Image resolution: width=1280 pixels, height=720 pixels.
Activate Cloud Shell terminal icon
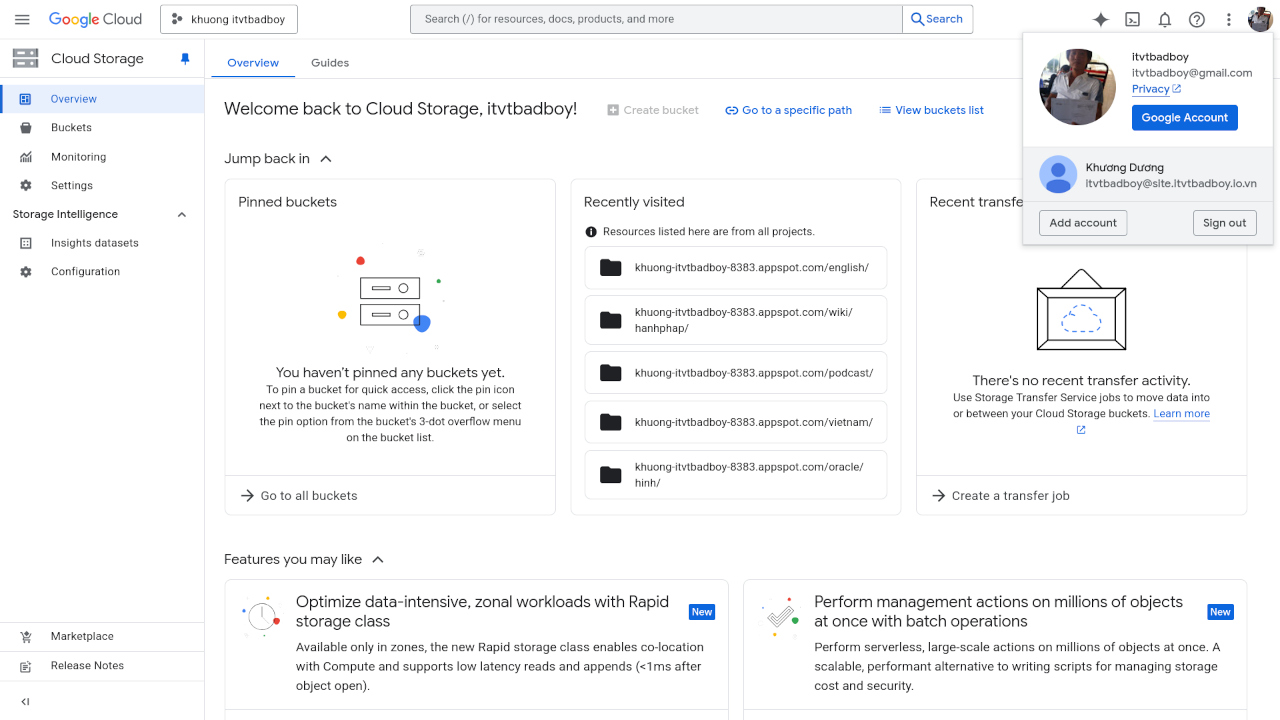coord(1133,19)
